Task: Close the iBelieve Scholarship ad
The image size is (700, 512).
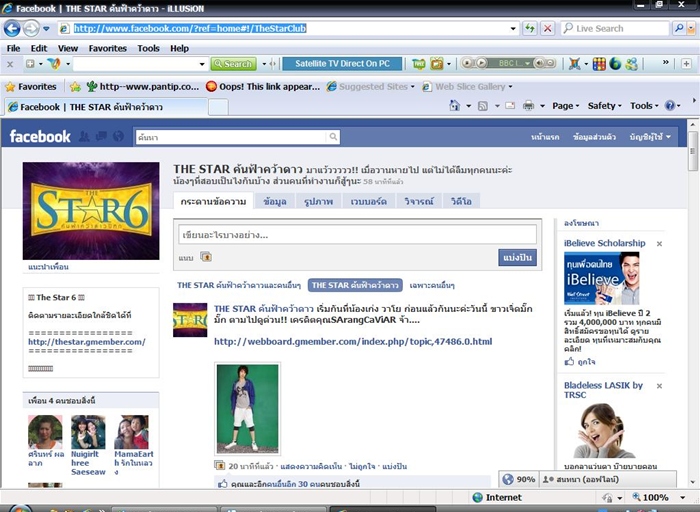Action: (659, 244)
